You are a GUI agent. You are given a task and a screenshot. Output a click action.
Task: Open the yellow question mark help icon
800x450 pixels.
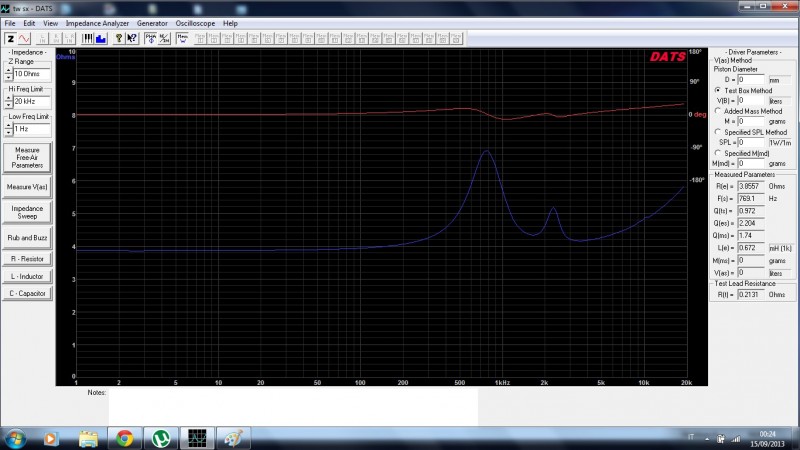pos(119,39)
